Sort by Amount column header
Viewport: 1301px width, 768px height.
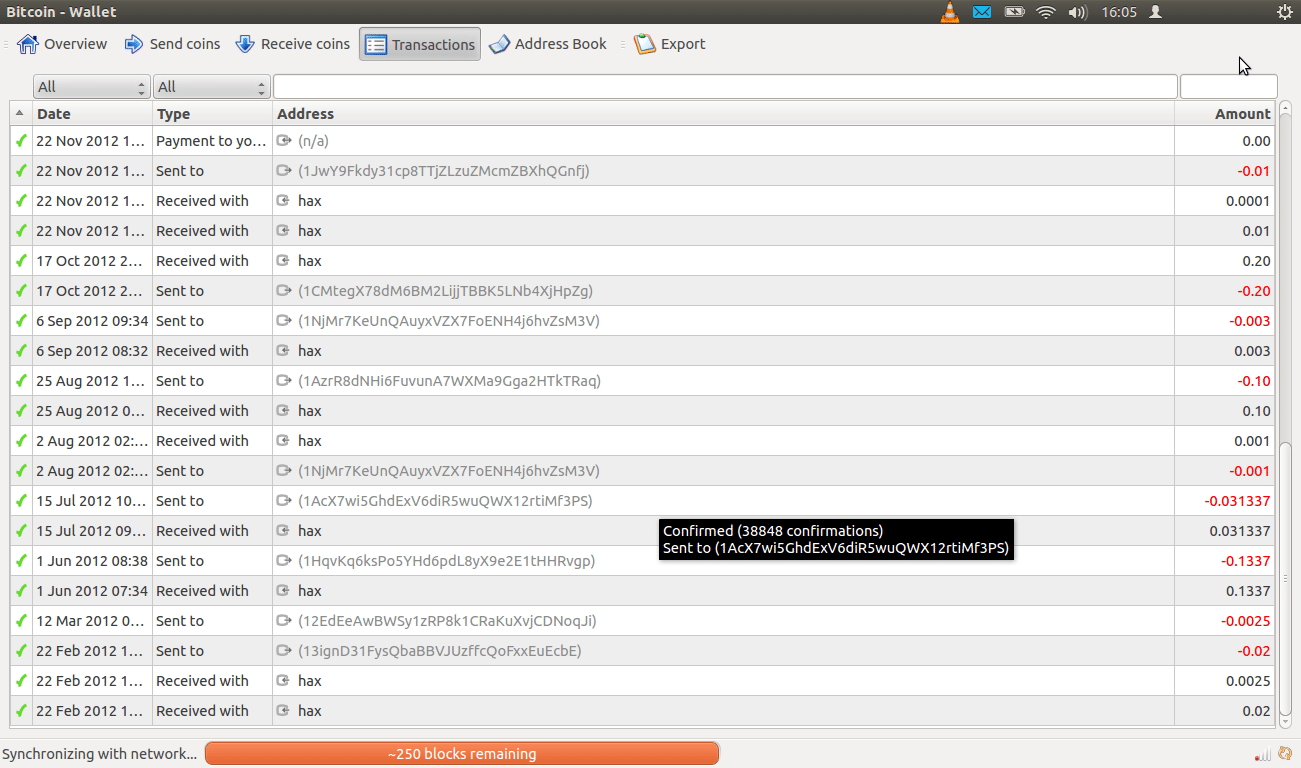click(x=1225, y=114)
